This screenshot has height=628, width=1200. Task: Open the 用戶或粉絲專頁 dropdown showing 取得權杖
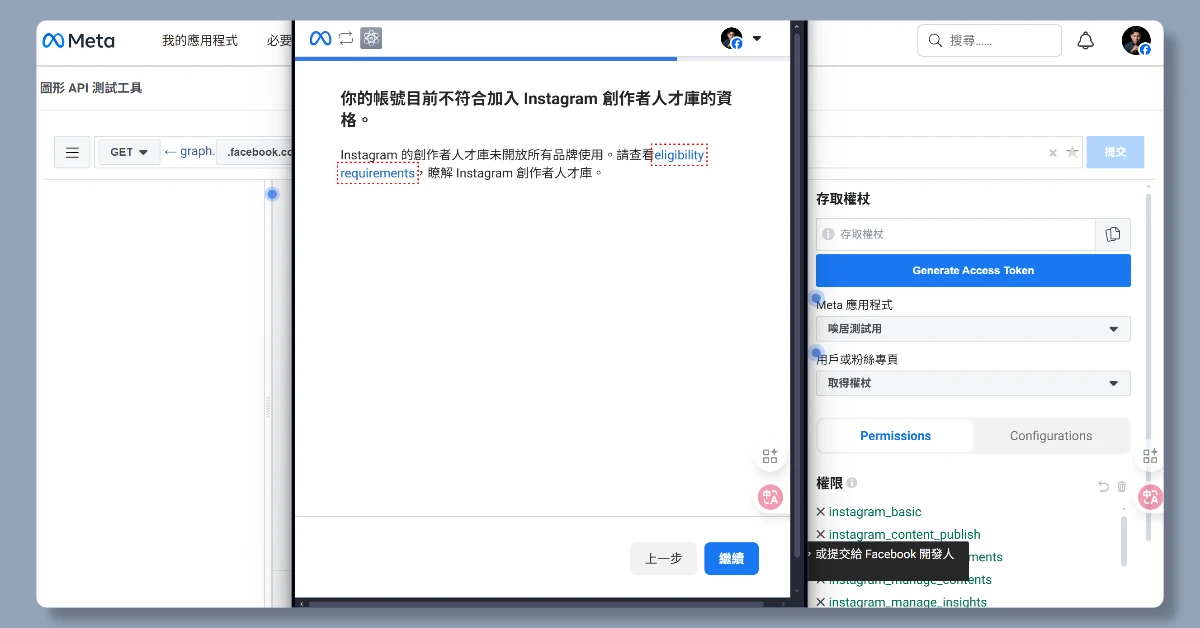[973, 383]
